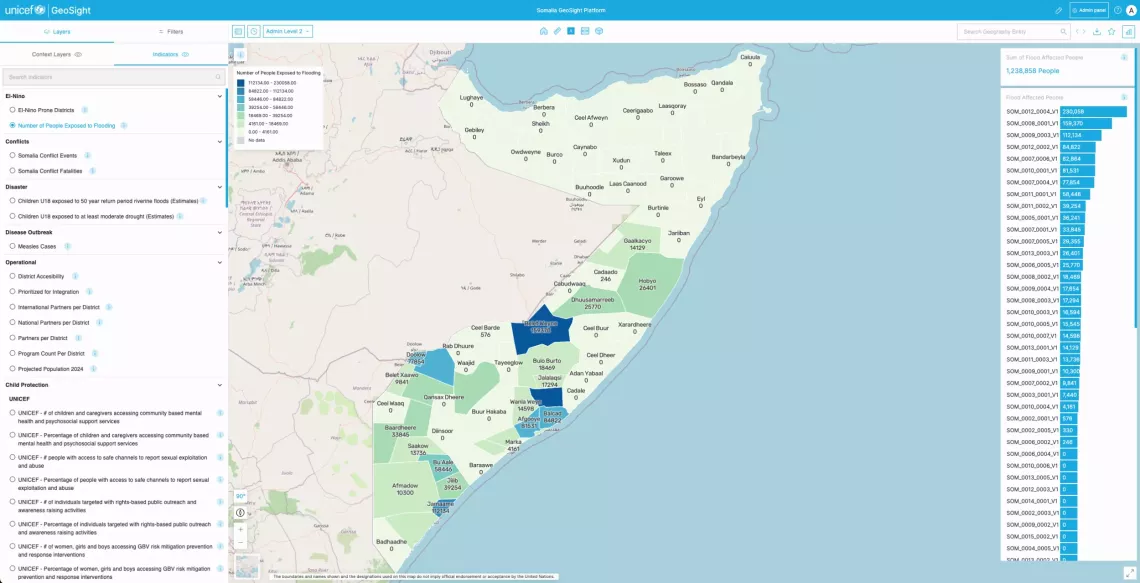Viewport: 1140px width, 583px height.
Task: Click the fullscreen expand icon
Action: [1129, 572]
